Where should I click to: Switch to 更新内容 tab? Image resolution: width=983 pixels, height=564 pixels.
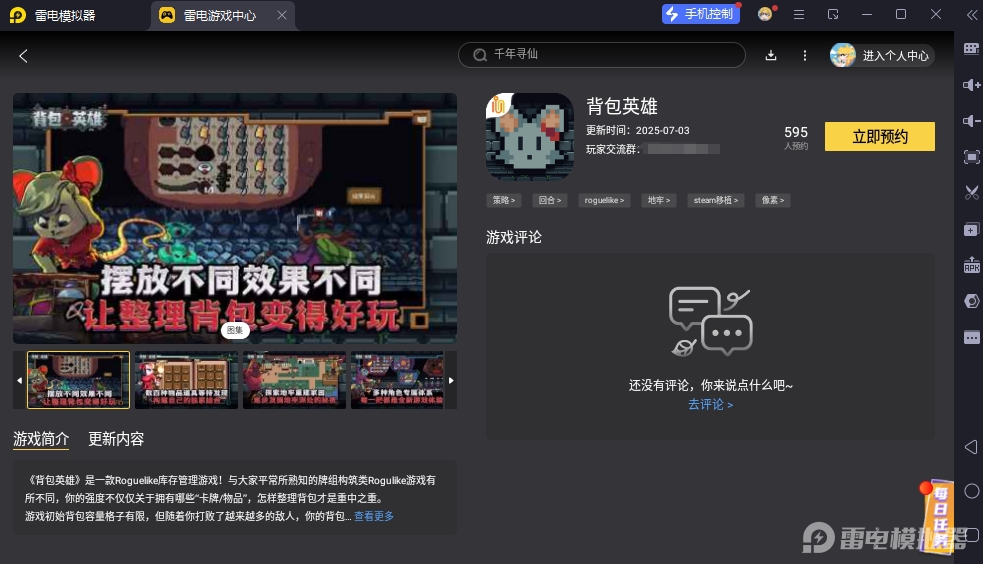coord(116,439)
